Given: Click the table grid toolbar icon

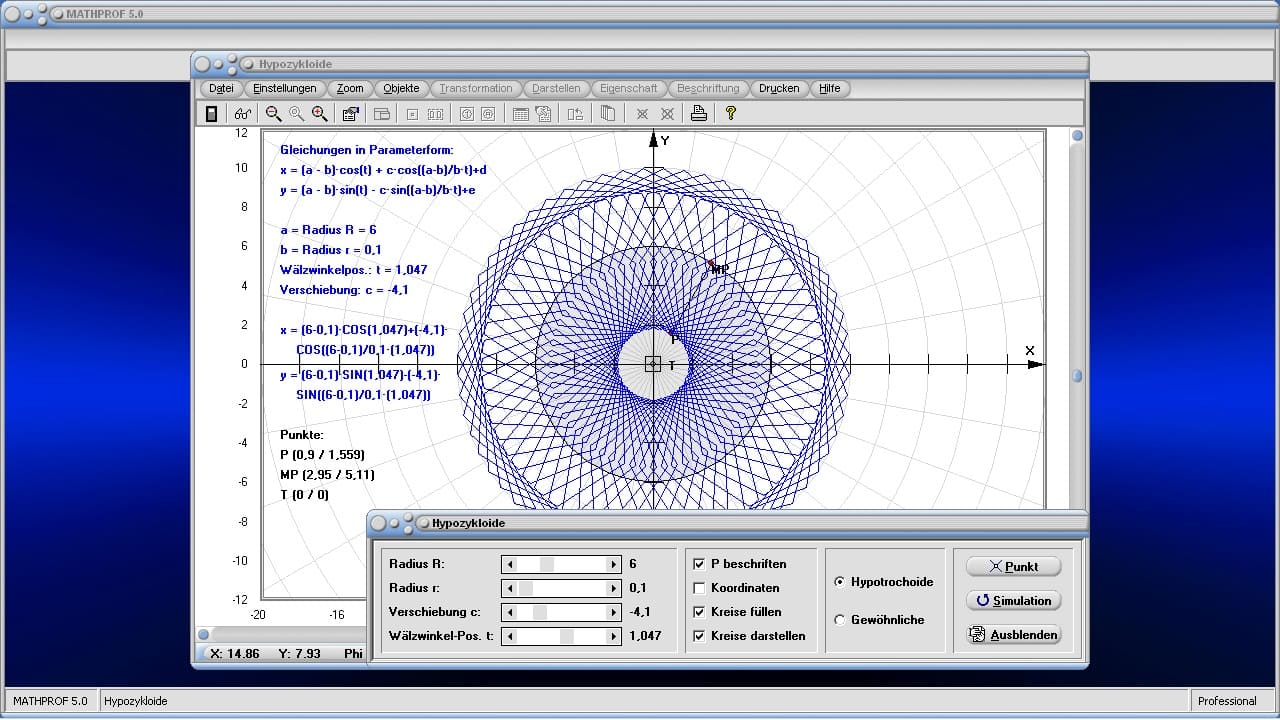Looking at the screenshot, I should click(520, 114).
